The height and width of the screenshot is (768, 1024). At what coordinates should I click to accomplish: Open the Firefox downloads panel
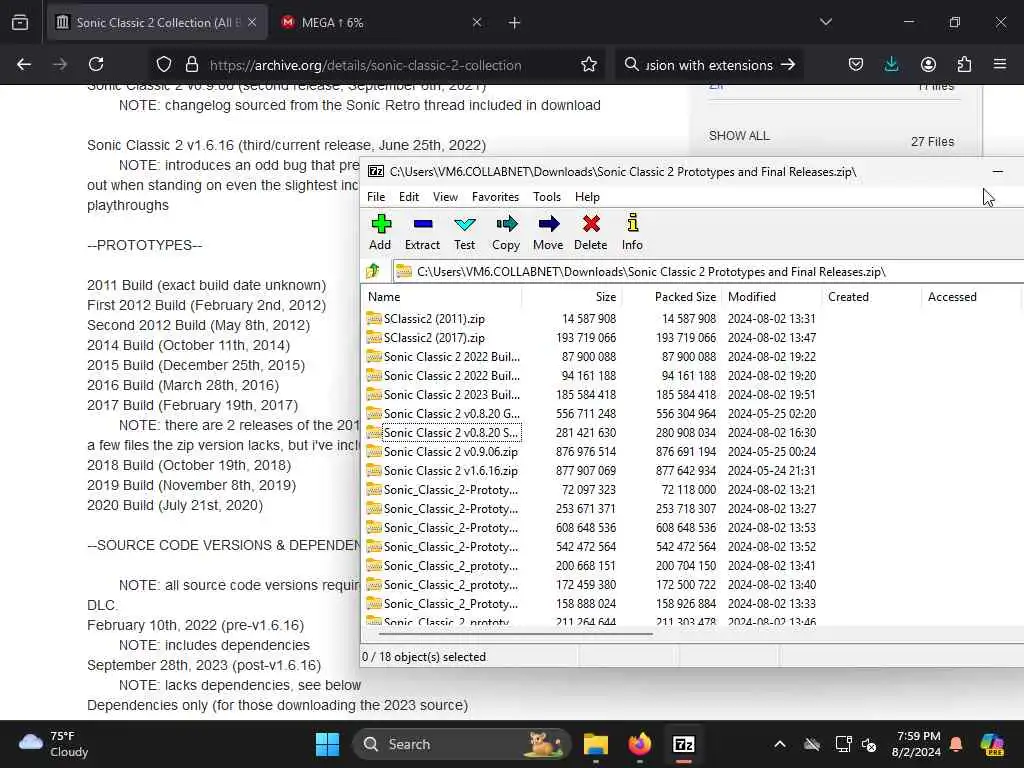(x=891, y=64)
